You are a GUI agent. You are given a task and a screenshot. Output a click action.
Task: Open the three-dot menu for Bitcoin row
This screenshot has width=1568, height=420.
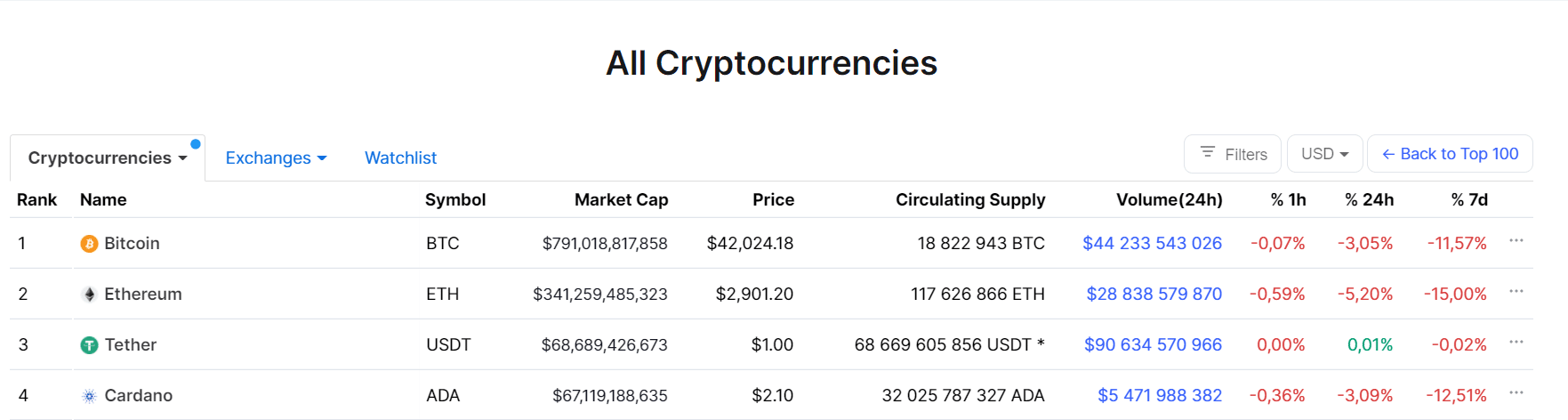1516,240
